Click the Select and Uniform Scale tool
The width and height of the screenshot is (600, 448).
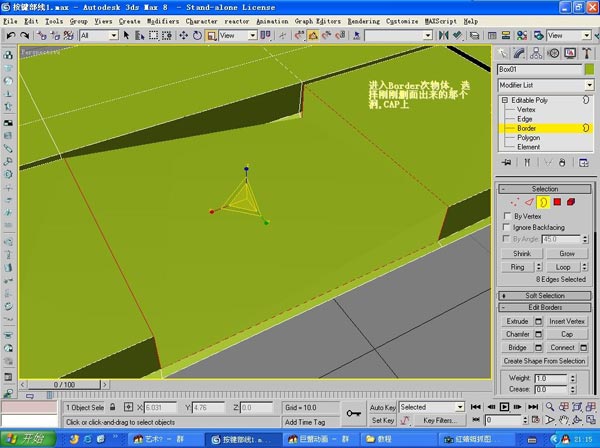click(211, 36)
